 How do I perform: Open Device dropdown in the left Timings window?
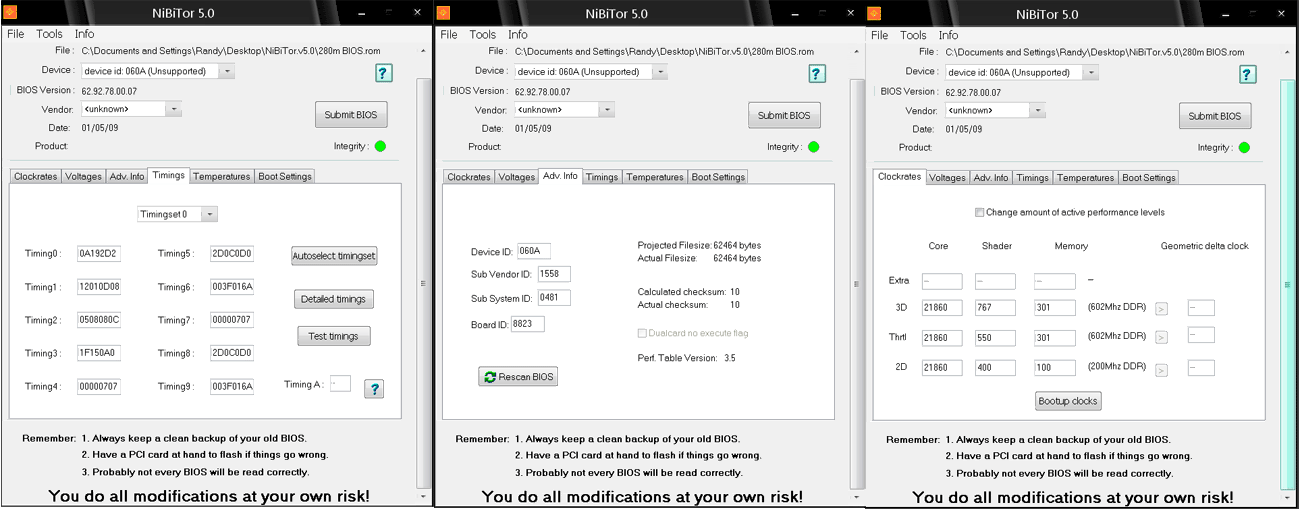pos(227,71)
